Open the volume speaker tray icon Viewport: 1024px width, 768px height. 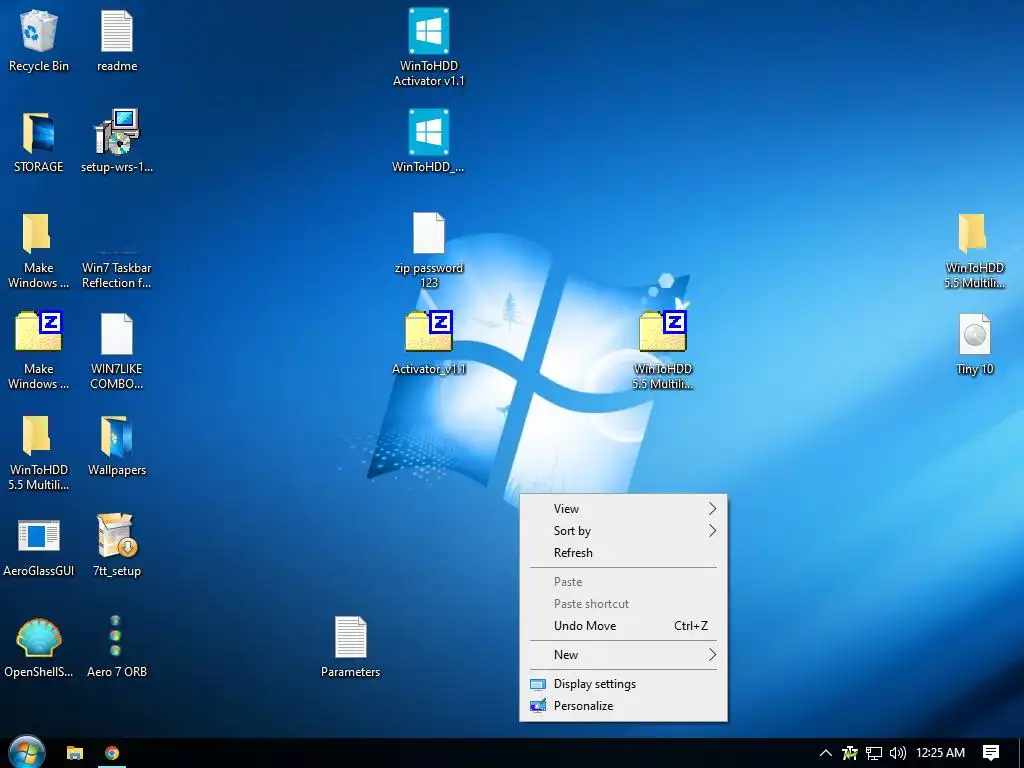[x=898, y=753]
